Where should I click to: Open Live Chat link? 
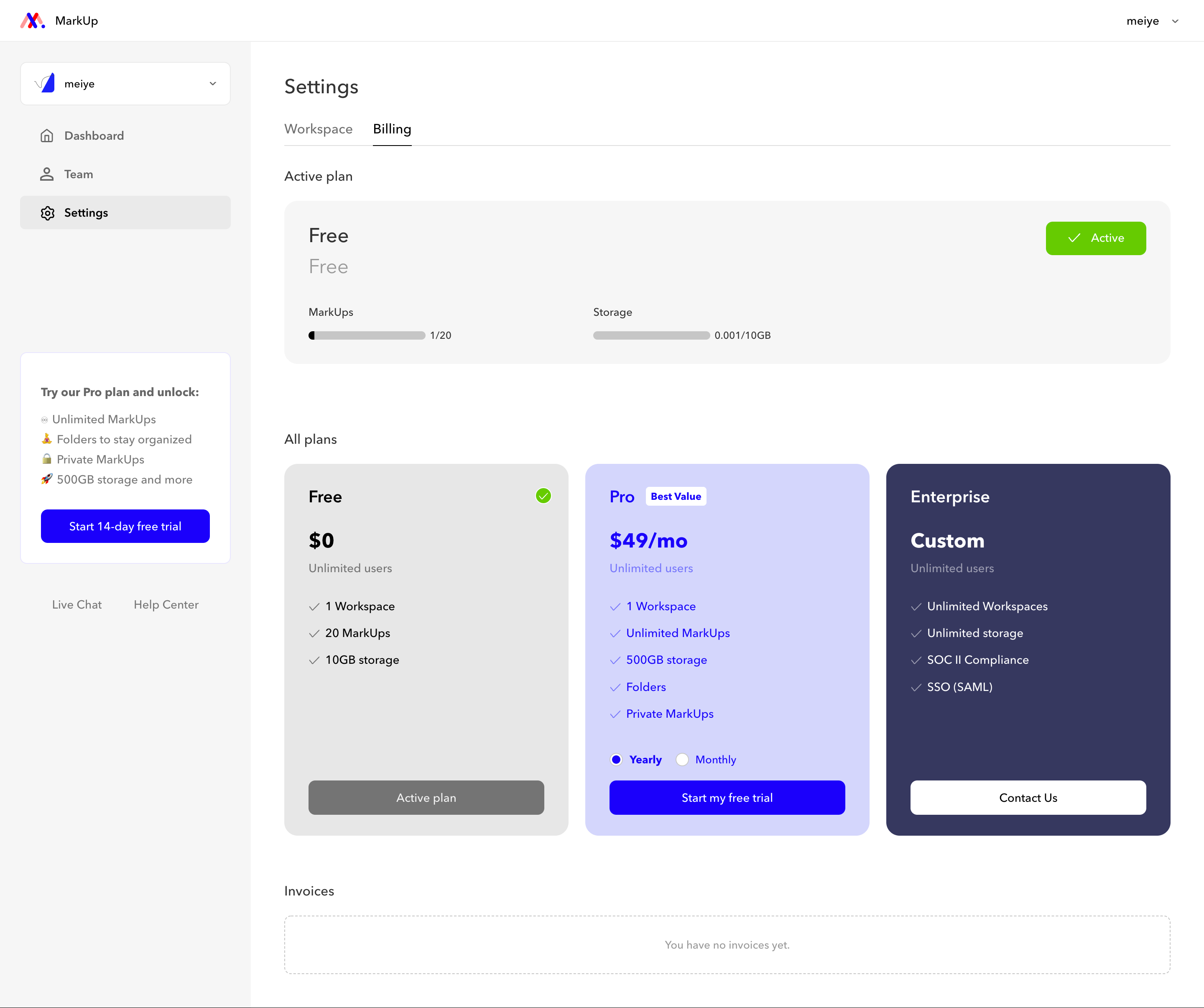(x=77, y=605)
